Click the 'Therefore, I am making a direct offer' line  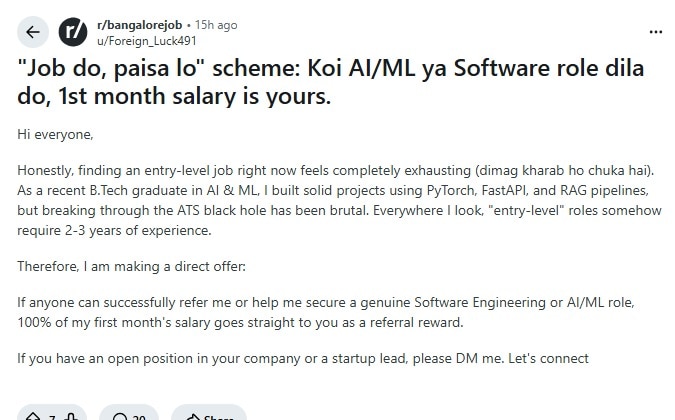(131, 266)
